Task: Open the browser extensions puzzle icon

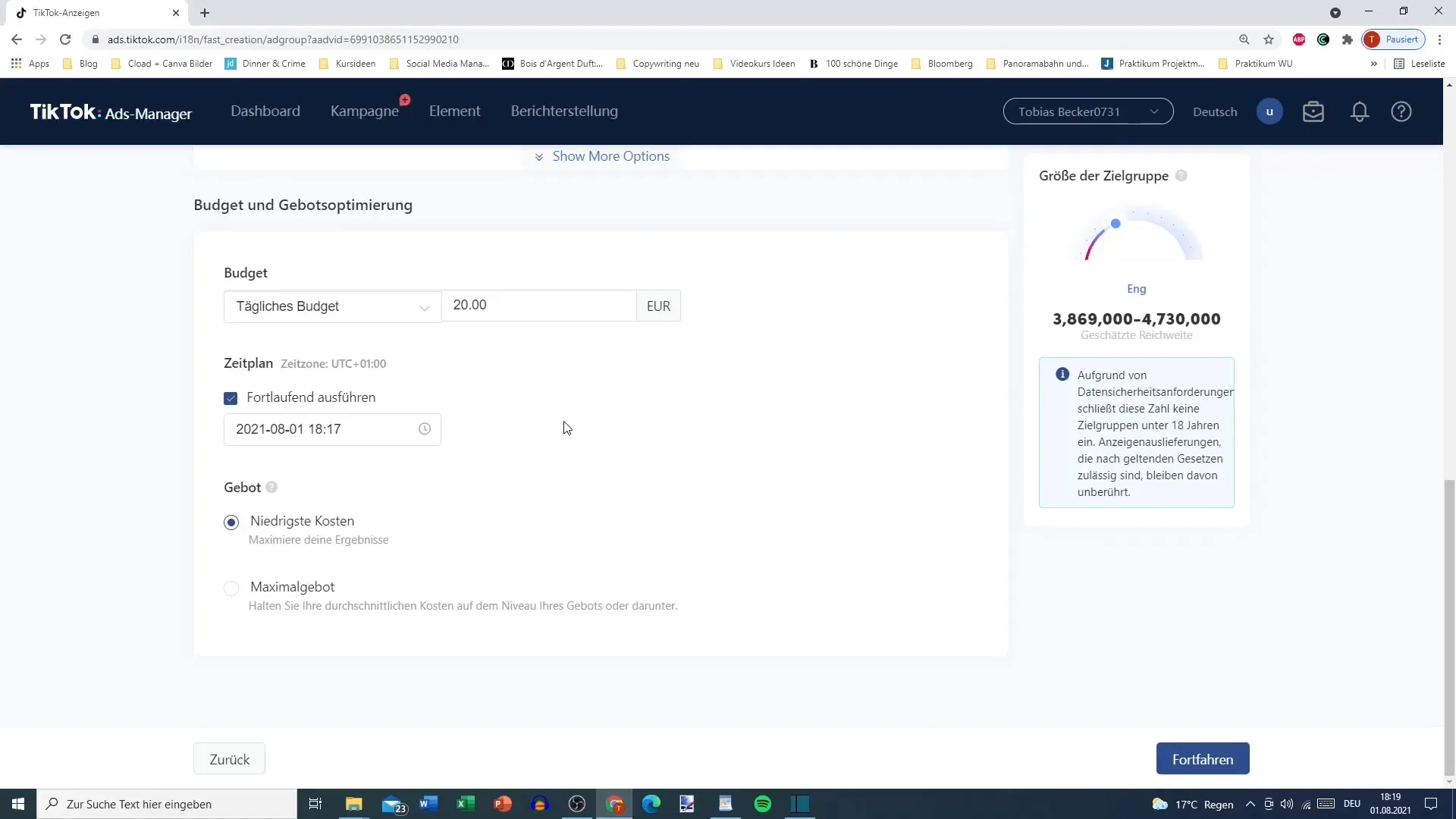Action: coord(1348,39)
